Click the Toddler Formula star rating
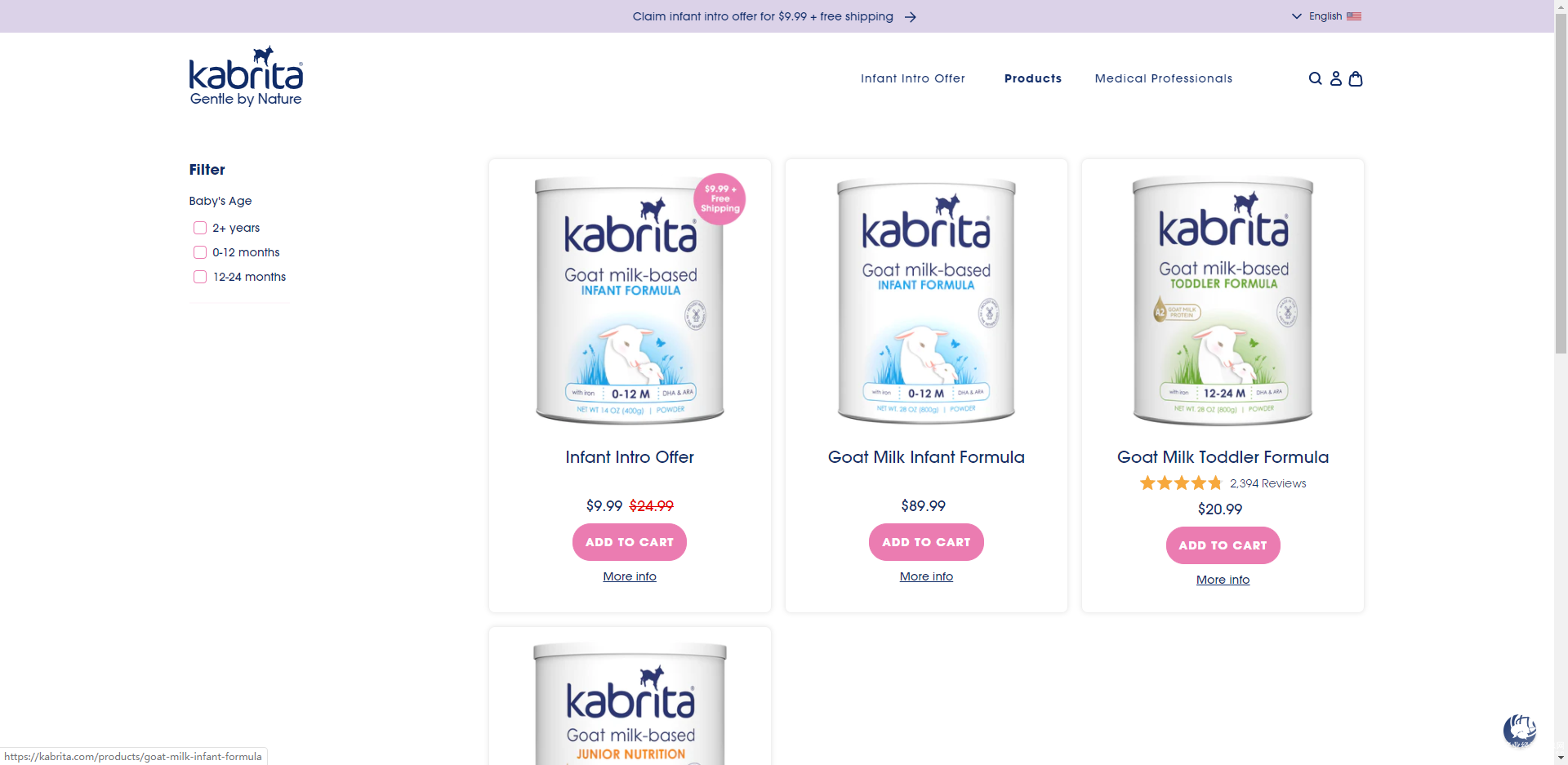Viewport: 1568px width, 765px height. [x=1181, y=483]
